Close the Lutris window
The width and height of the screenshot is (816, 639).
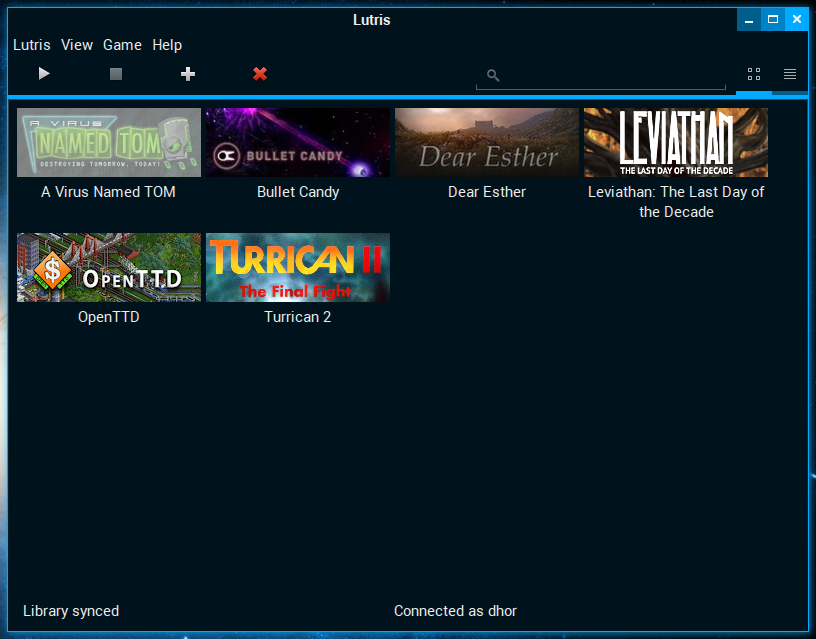point(797,20)
